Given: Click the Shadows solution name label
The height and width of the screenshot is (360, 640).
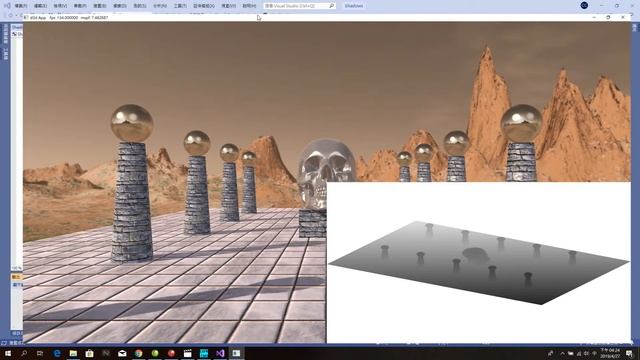Looking at the screenshot, I should point(354,6).
